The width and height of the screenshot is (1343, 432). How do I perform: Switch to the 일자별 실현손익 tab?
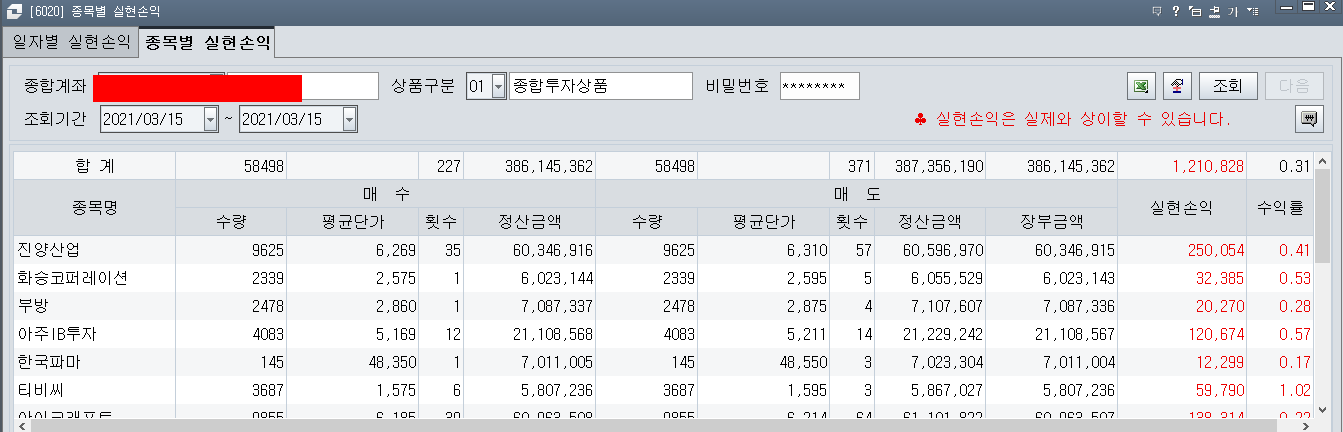tap(70, 42)
